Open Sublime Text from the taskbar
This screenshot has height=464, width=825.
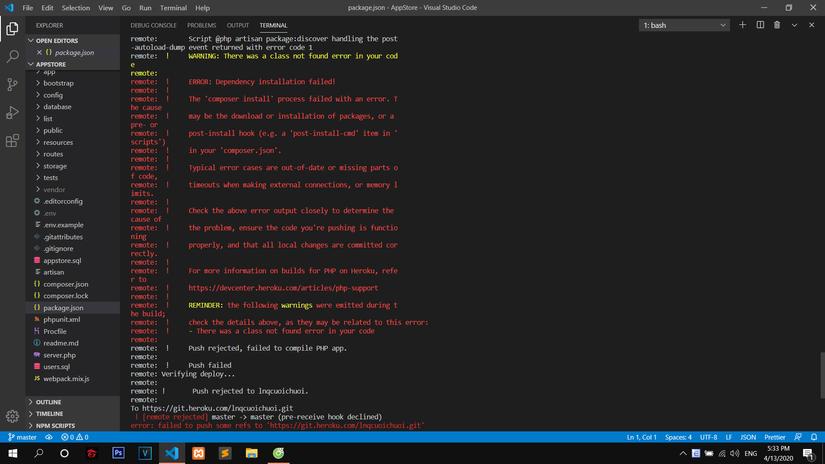click(225, 453)
